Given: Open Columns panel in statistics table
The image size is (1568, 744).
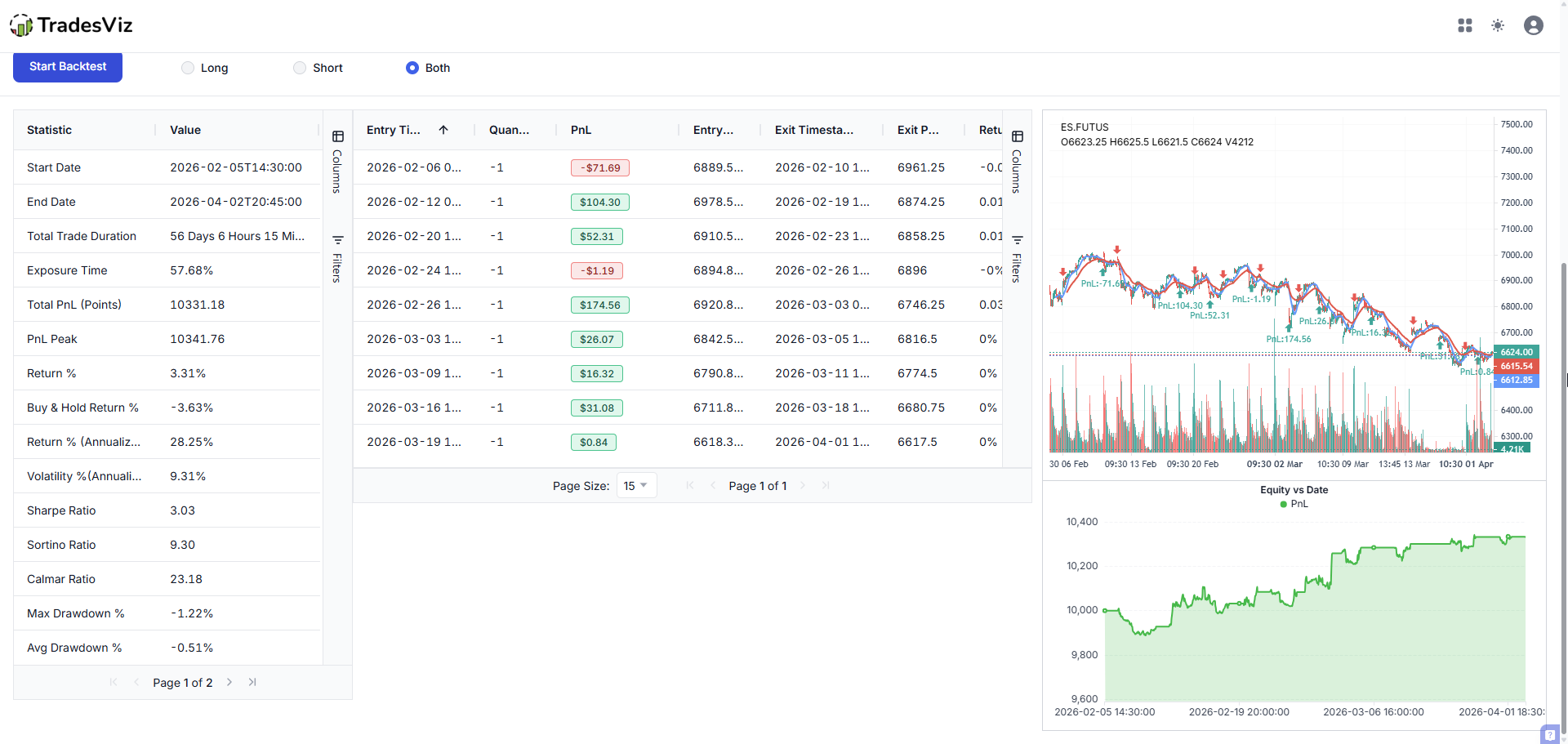Looking at the screenshot, I should click(x=337, y=160).
